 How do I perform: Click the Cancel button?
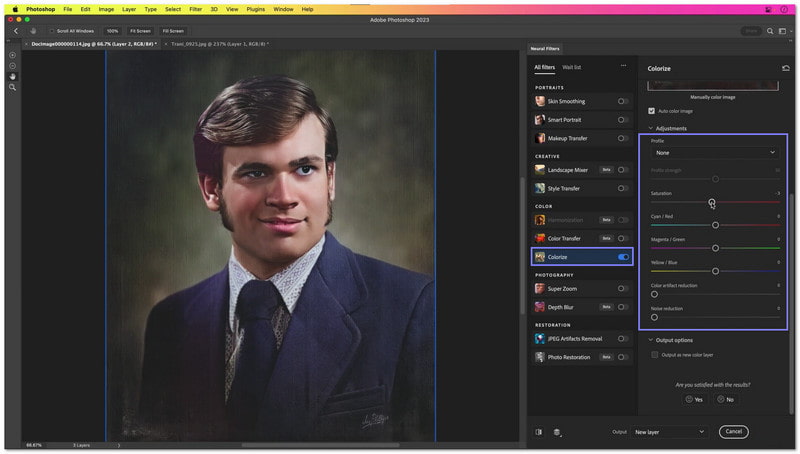point(733,432)
